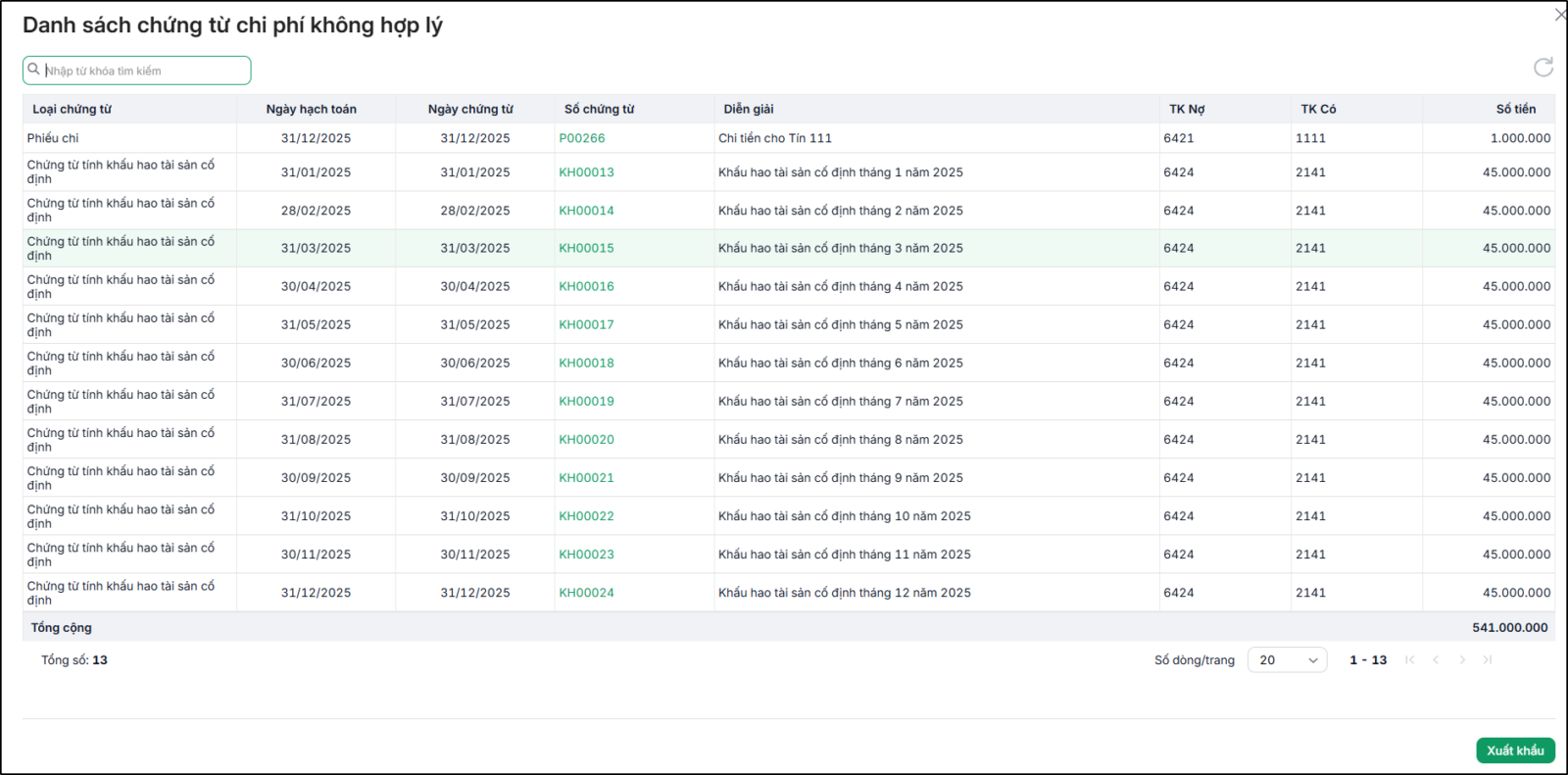Image resolution: width=1568 pixels, height=775 pixels.
Task: Sort by Ngày hạch toán column header
Action: (312, 109)
